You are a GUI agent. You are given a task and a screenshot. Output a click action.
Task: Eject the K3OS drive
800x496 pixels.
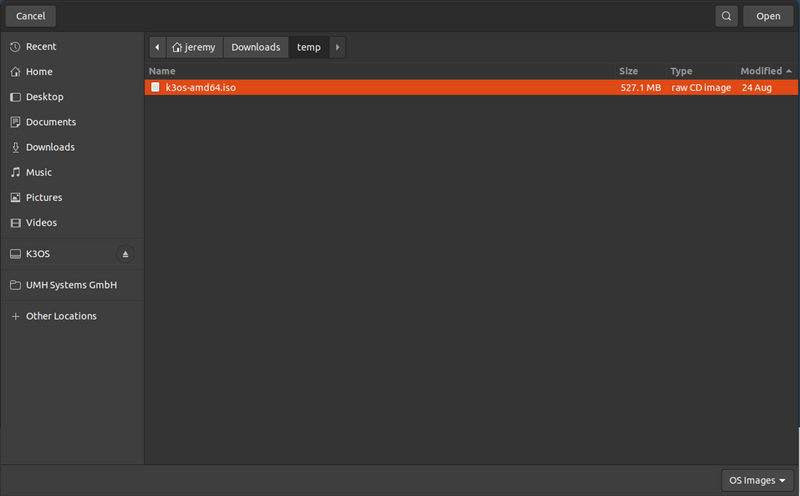125,254
